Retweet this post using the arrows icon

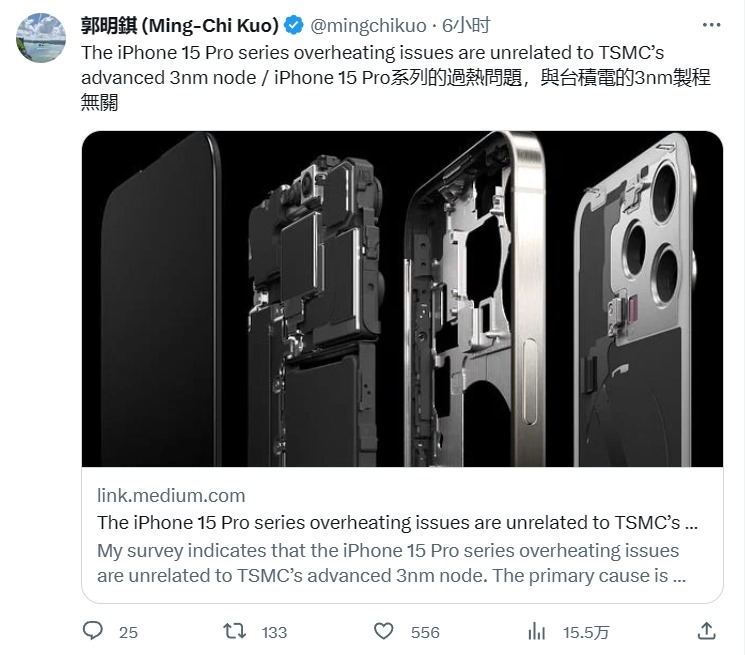[233, 630]
